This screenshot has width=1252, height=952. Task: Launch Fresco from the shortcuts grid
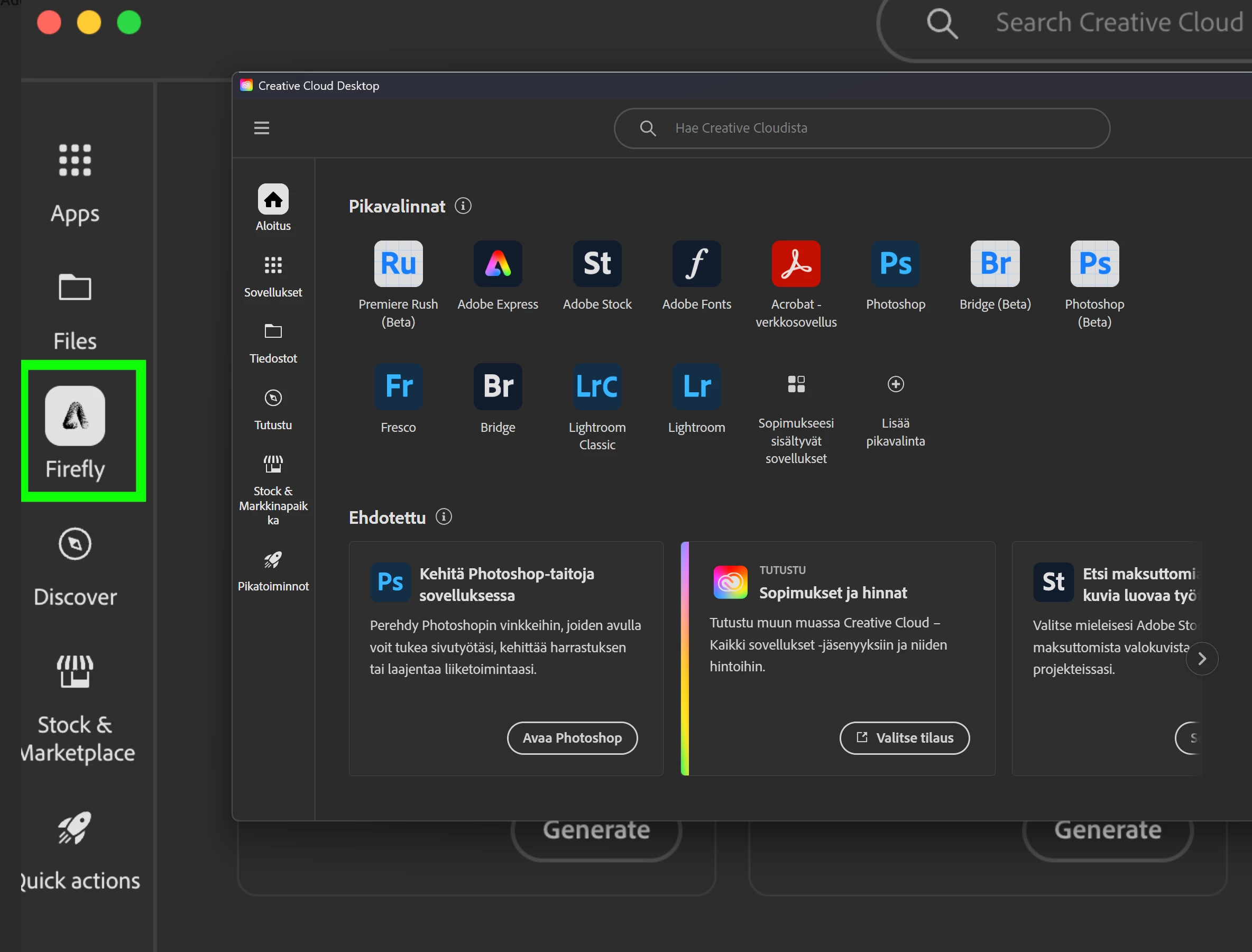[x=398, y=386]
